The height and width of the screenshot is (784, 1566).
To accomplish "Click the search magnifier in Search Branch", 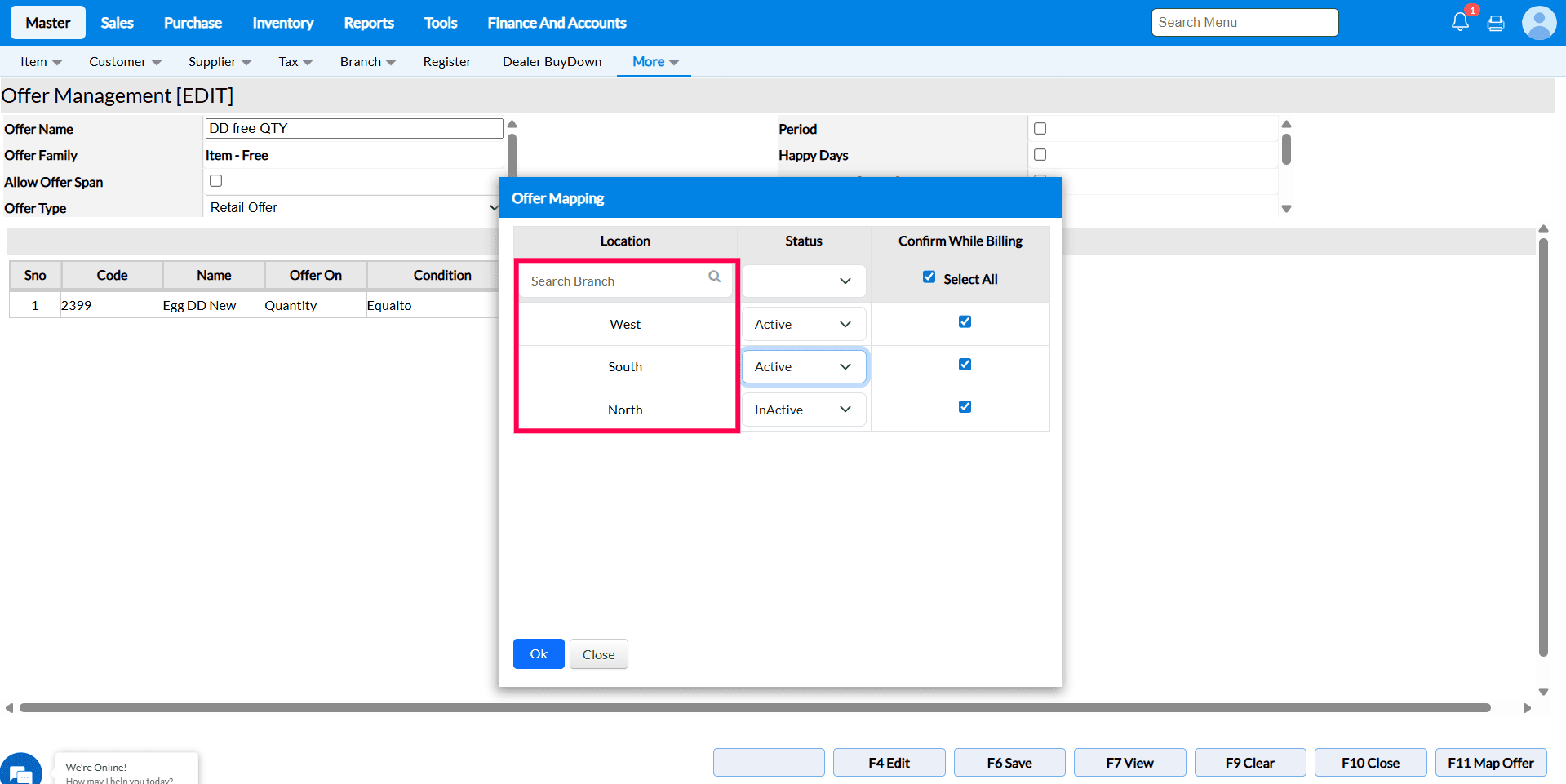I will [715, 277].
